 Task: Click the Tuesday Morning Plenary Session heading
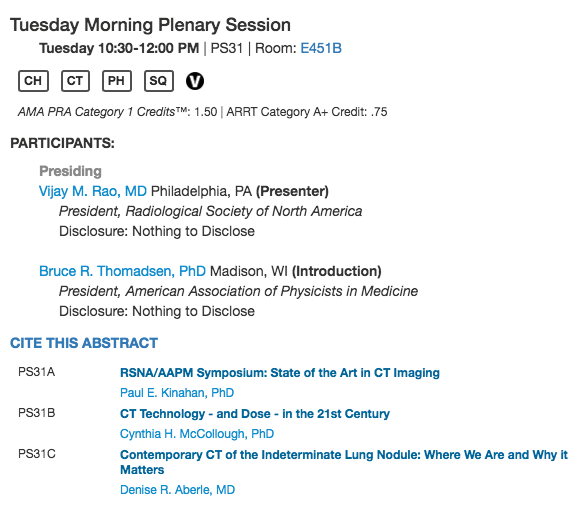pyautogui.click(x=150, y=25)
